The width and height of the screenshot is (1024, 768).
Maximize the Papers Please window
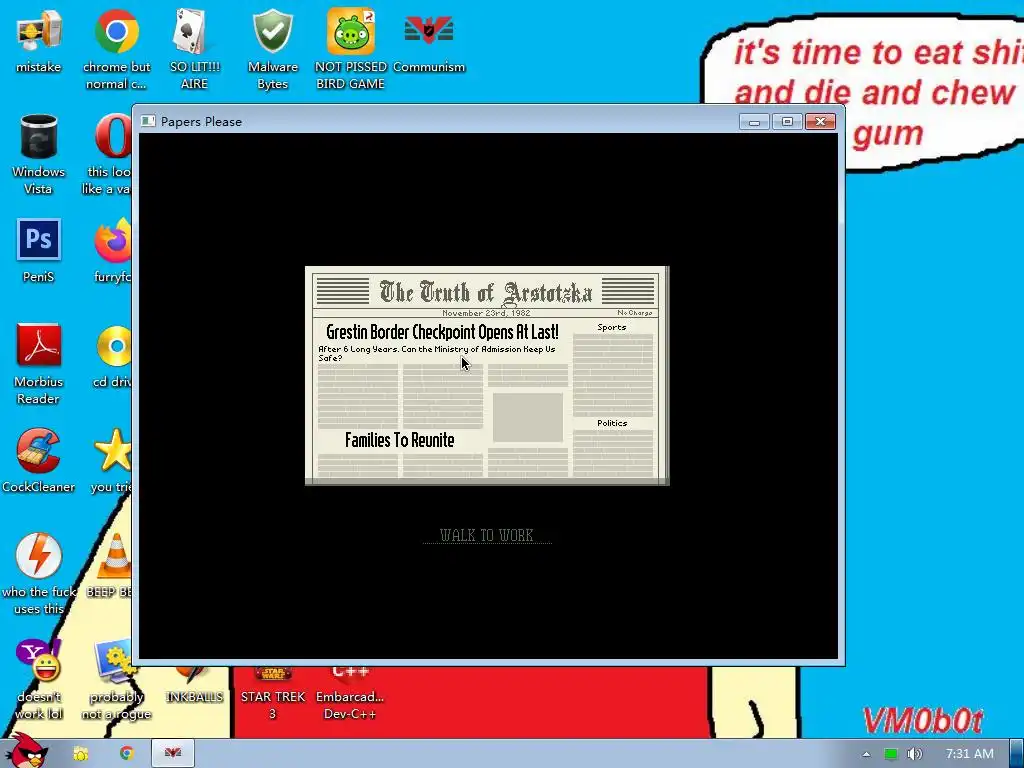[787, 121]
